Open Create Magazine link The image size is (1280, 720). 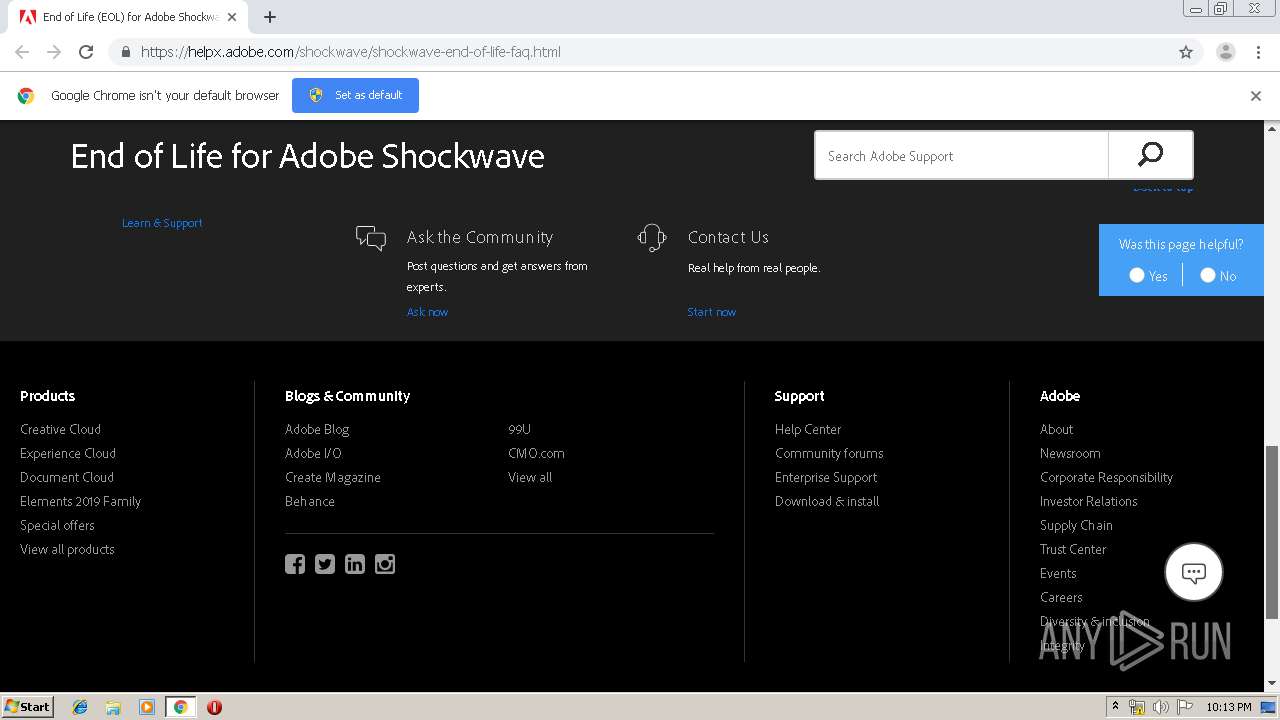[333, 477]
